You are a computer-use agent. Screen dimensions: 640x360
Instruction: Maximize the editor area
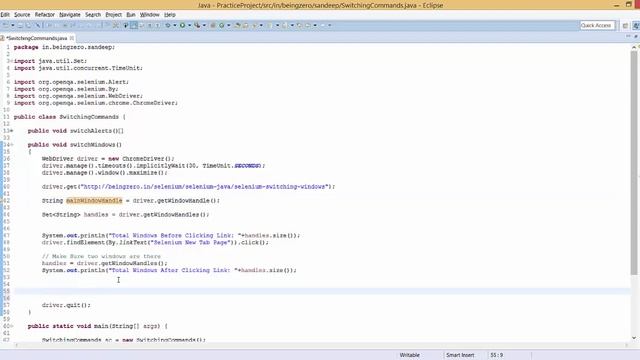(x=636, y=37)
